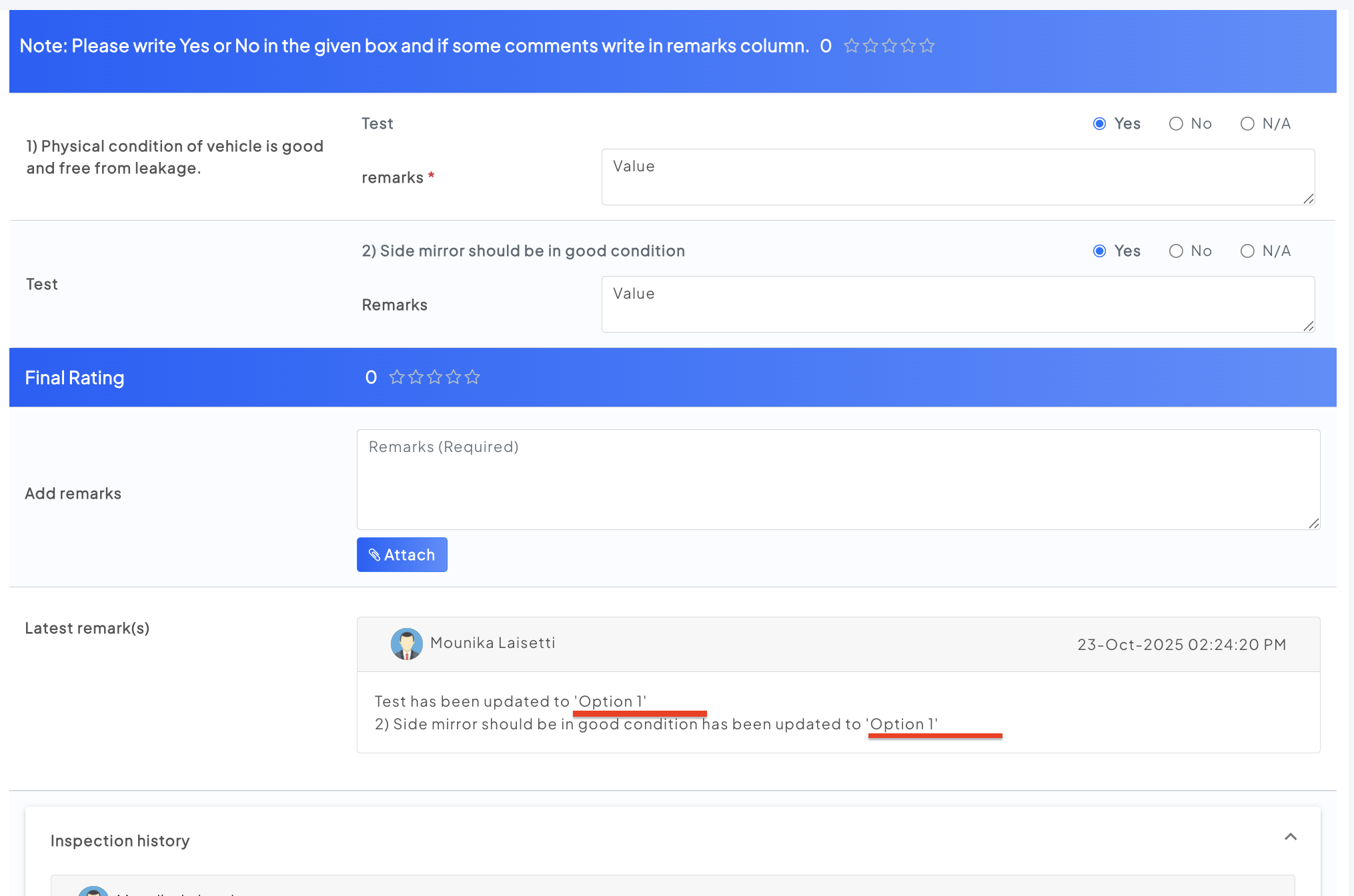Screen dimensions: 1354x896
Task: Click first star in Final Rating row
Action: point(397,377)
